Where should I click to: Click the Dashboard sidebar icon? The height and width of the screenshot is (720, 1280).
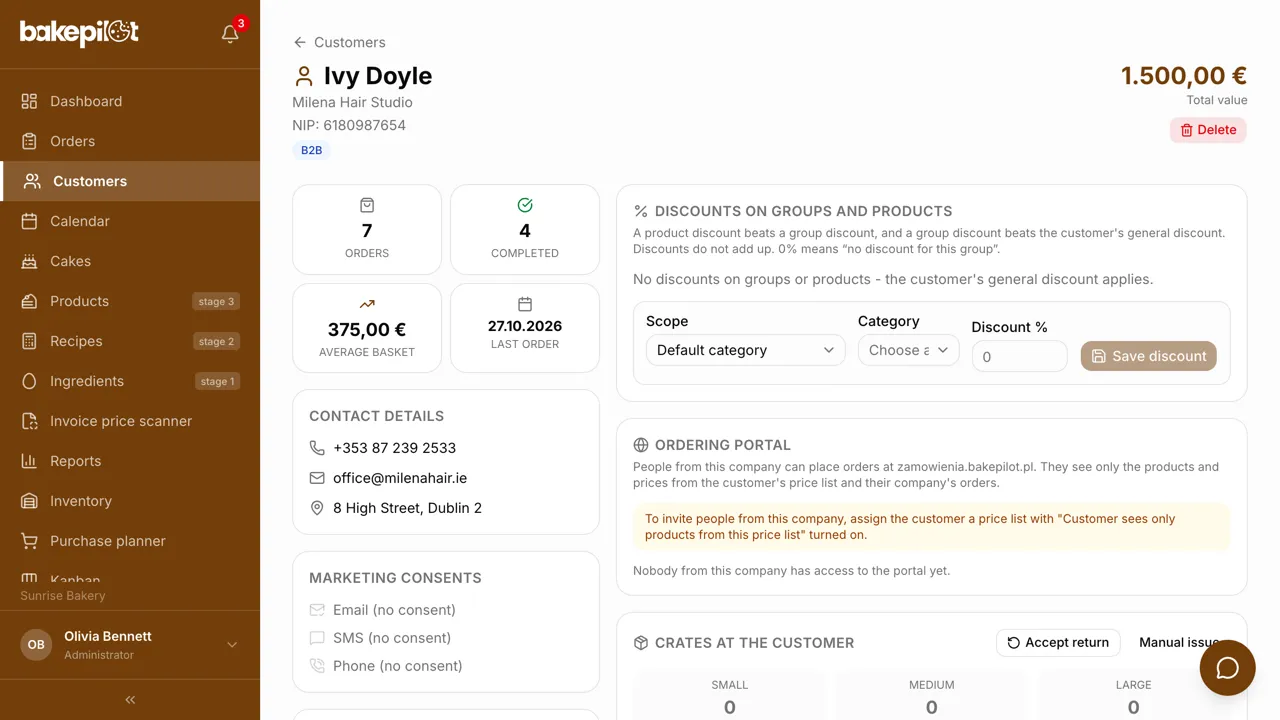30,101
